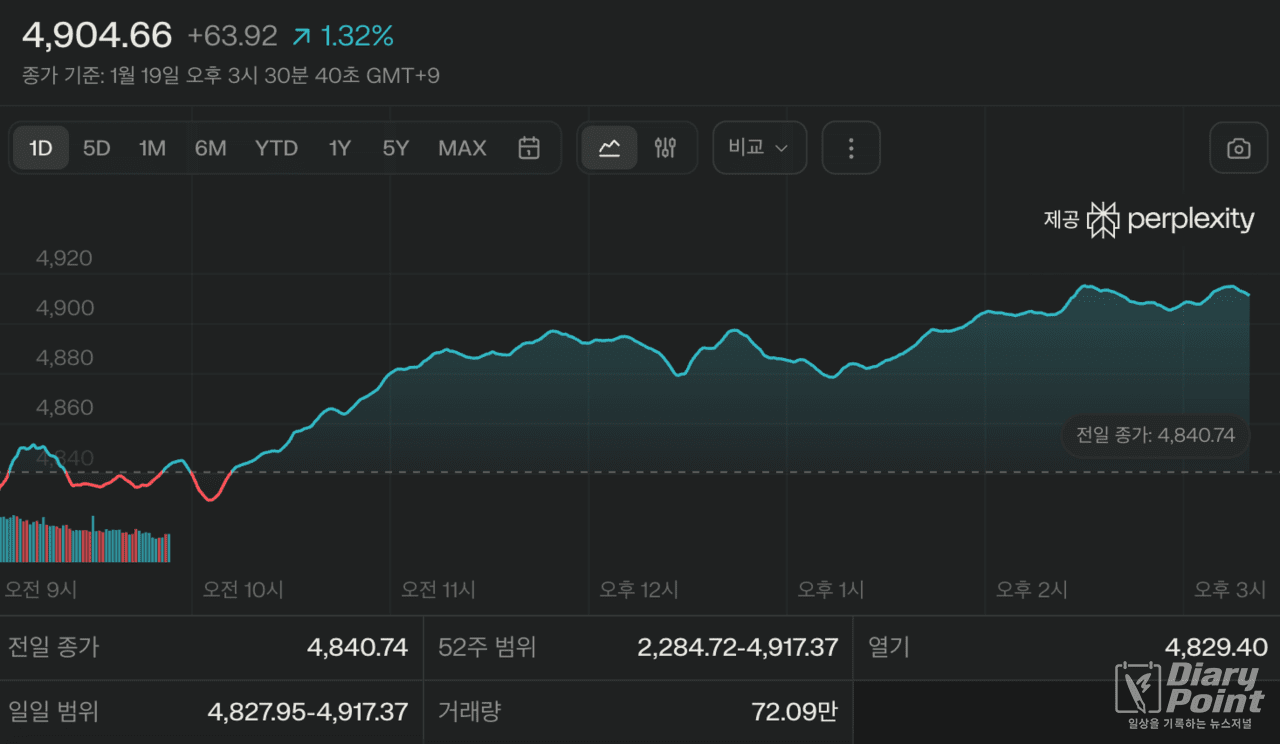Select the YTD time range tab
The width and height of the screenshot is (1280, 744).
(276, 148)
